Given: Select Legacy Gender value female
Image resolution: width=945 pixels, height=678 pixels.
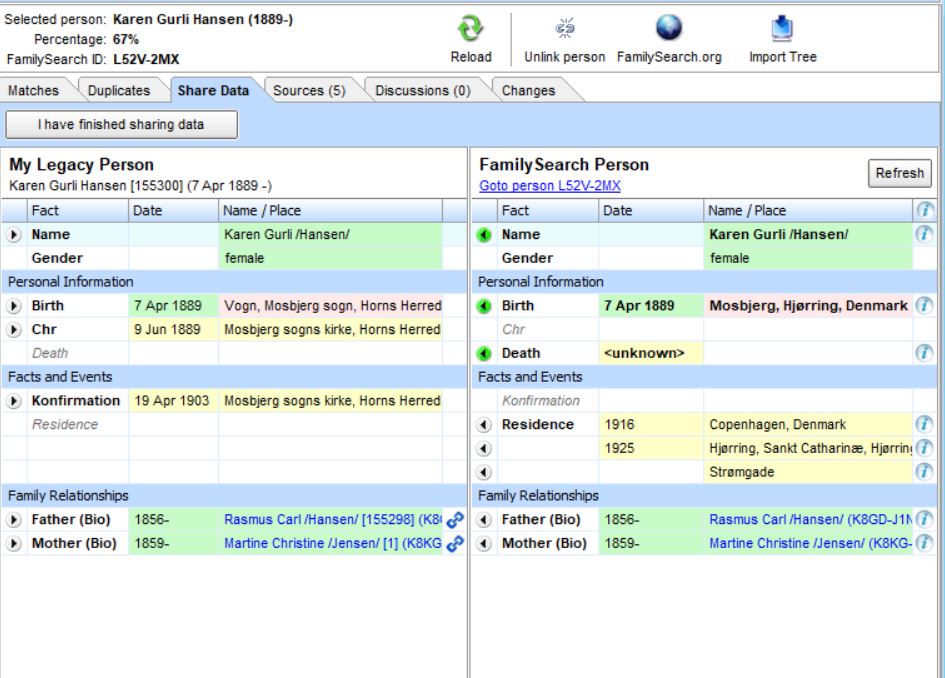Looking at the screenshot, I should (331, 258).
